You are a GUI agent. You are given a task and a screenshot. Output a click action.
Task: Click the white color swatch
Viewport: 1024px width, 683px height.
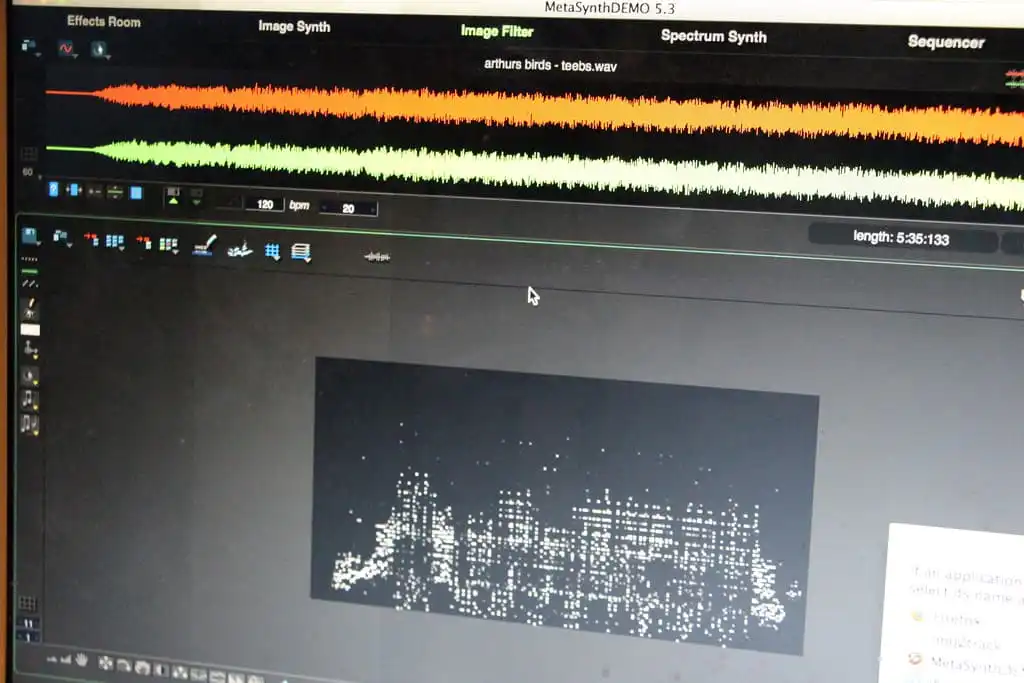coord(30,330)
